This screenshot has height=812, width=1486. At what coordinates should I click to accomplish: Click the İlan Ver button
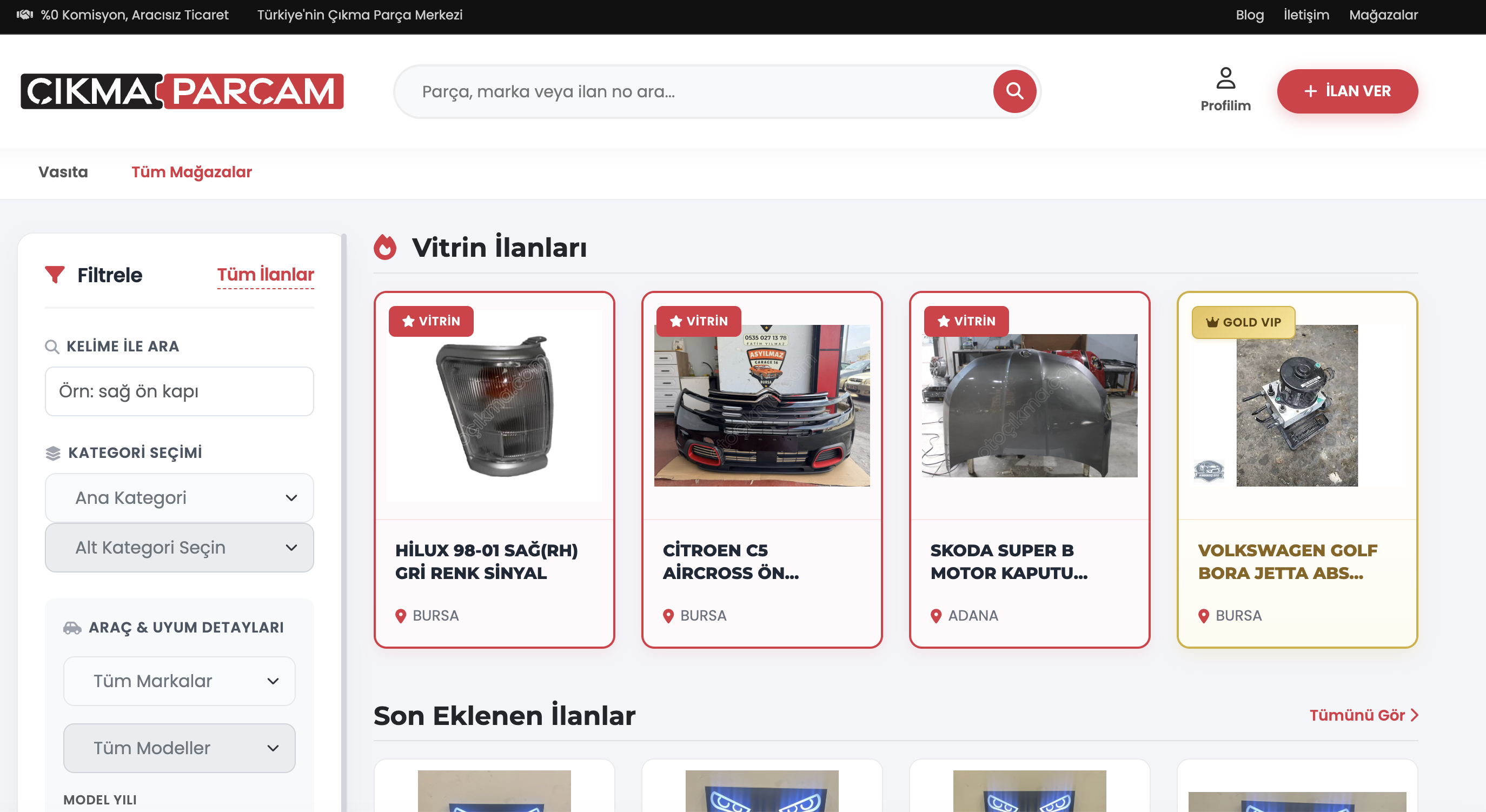pos(1347,91)
